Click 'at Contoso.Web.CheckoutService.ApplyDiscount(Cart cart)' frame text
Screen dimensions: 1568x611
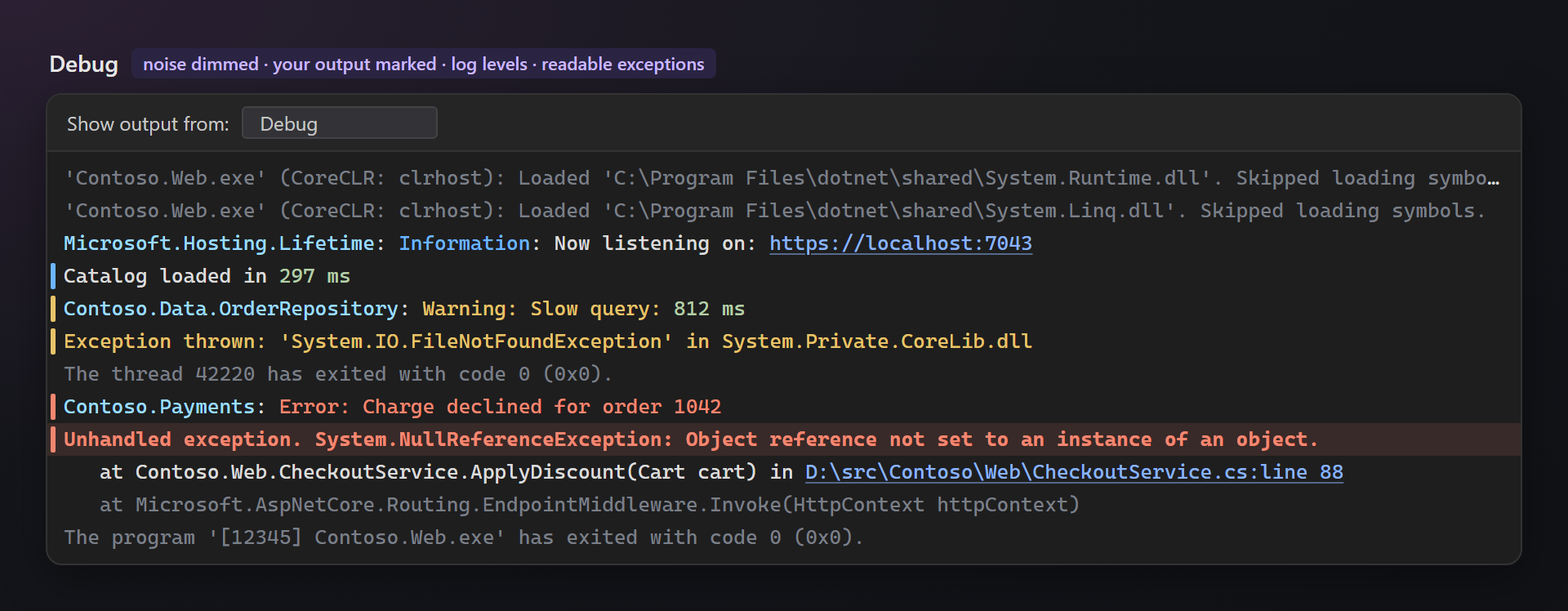429,472
